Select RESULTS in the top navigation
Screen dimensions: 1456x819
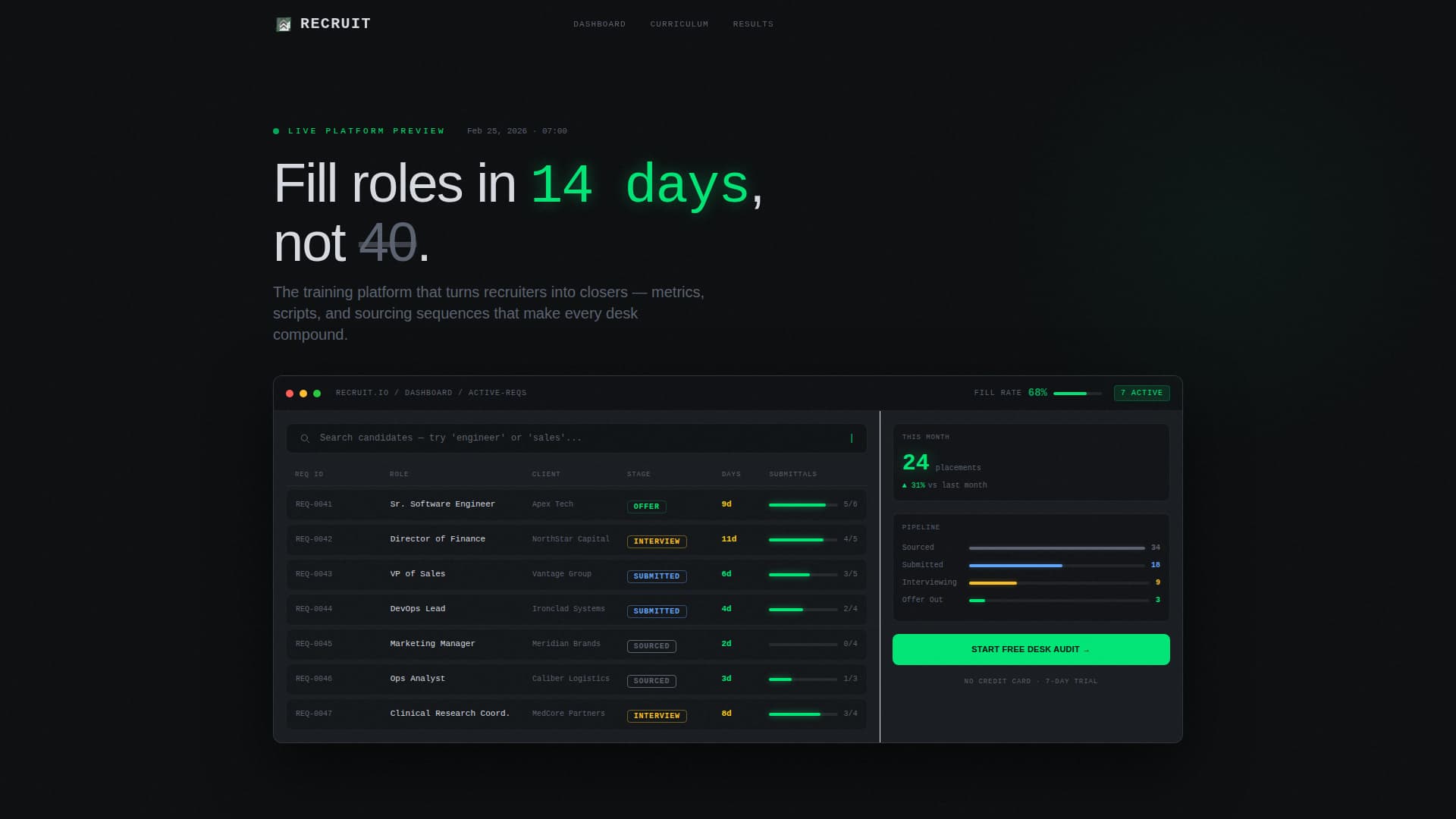753,24
